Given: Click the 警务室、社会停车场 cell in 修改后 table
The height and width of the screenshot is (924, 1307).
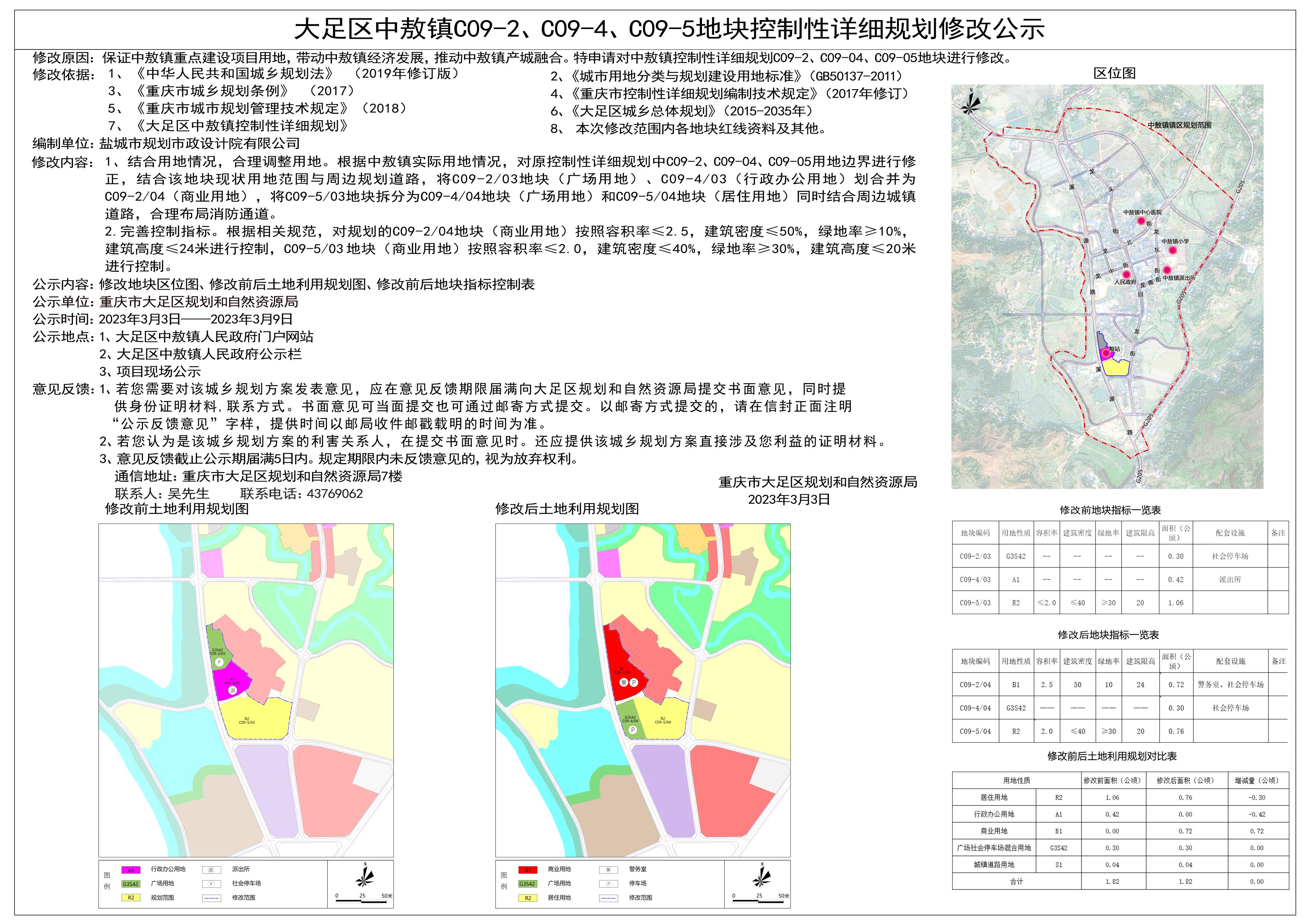Looking at the screenshot, I should pos(1231,685).
